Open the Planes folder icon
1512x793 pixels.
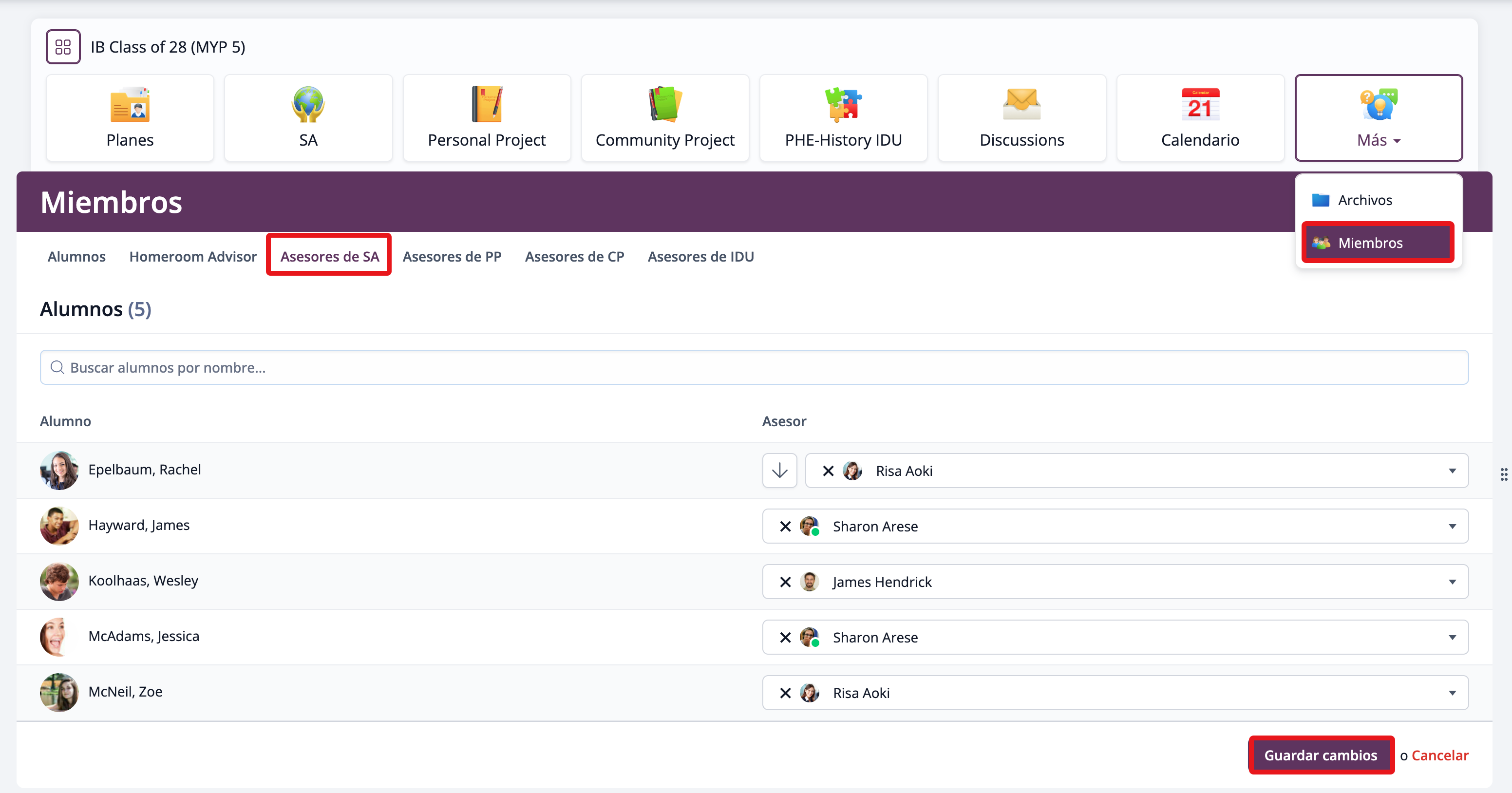click(130, 105)
